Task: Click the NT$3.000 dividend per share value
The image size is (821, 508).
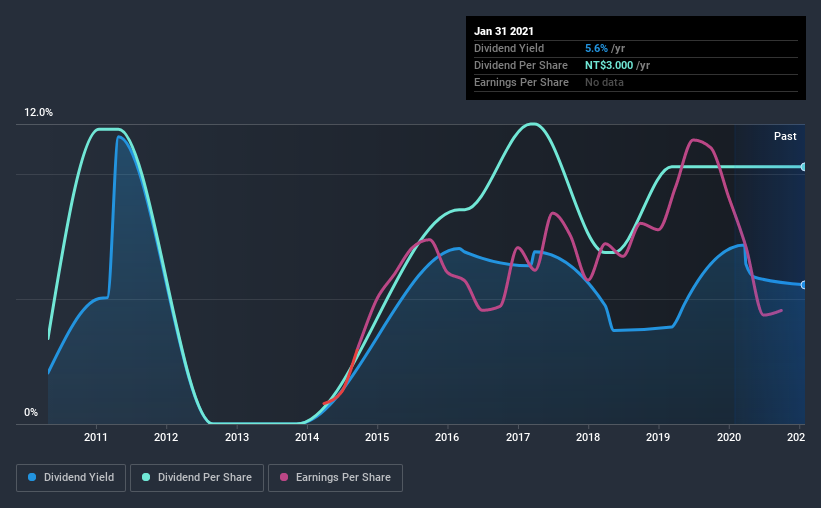Action: click(609, 65)
